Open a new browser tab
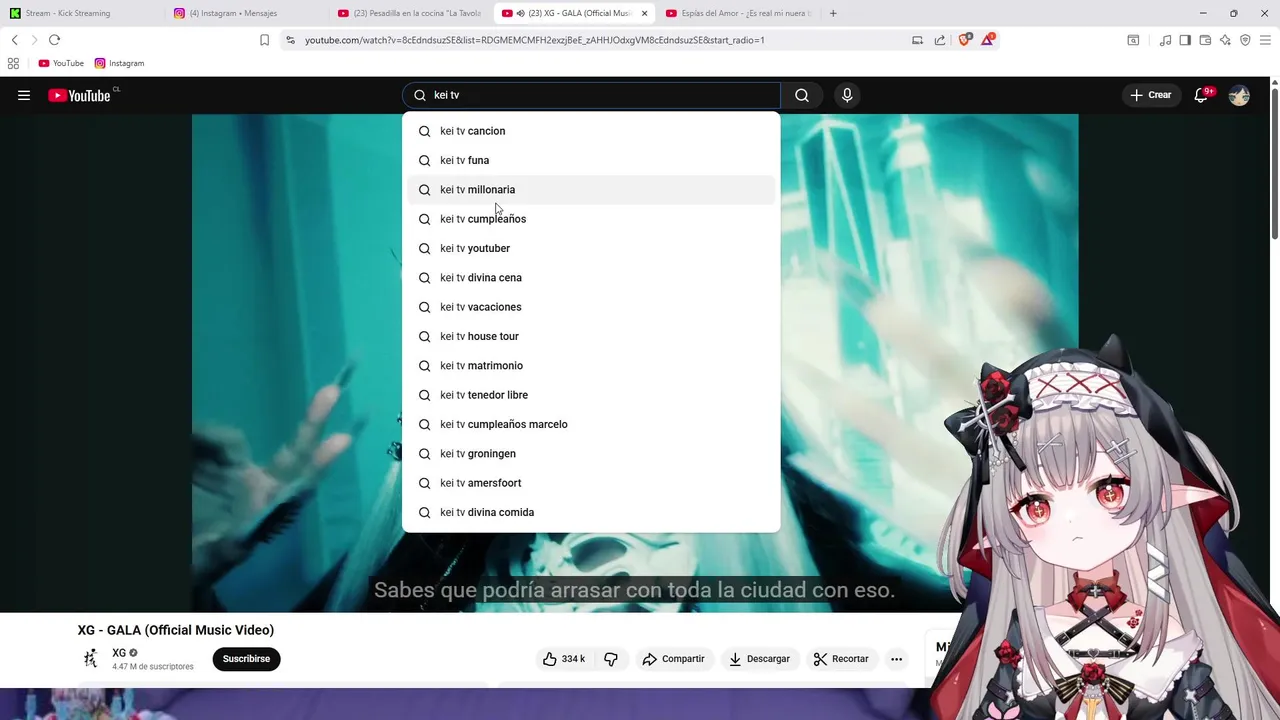Viewport: 1280px width, 720px height. coord(833,13)
